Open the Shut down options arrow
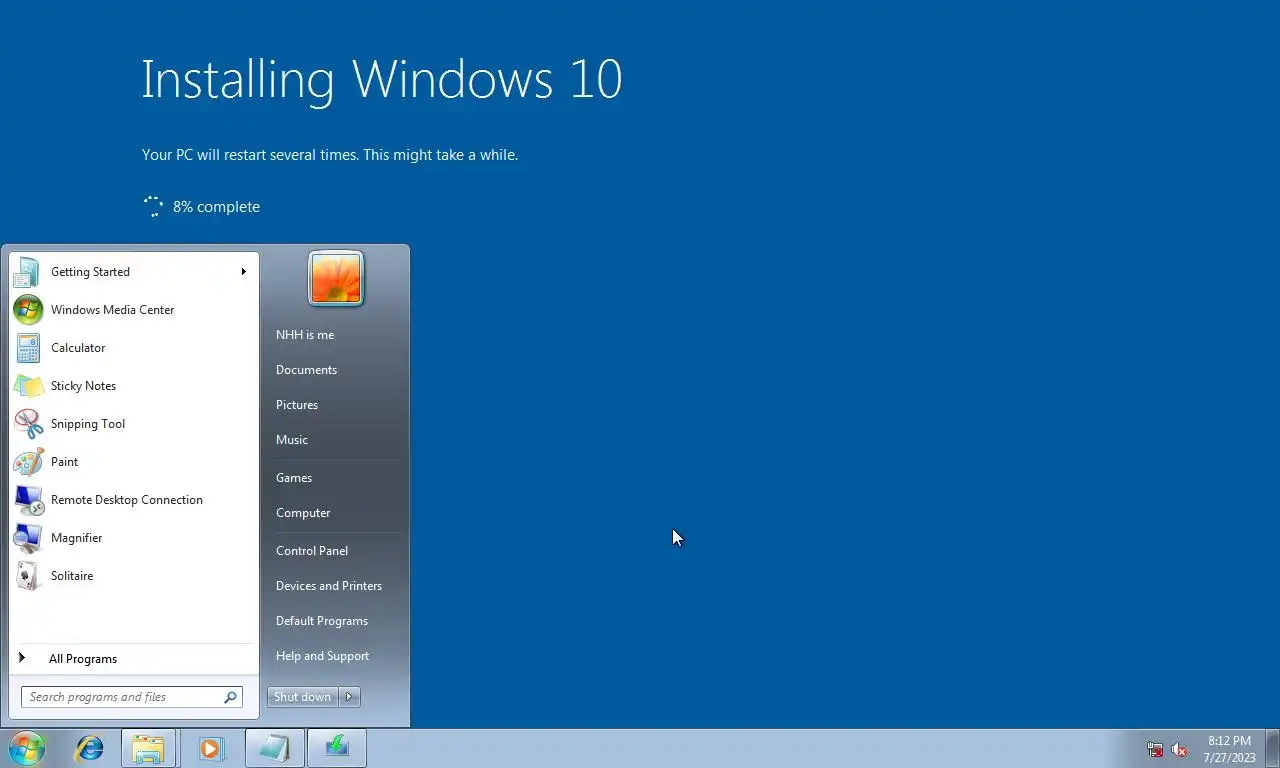Viewport: 1280px width, 768px height. 349,697
